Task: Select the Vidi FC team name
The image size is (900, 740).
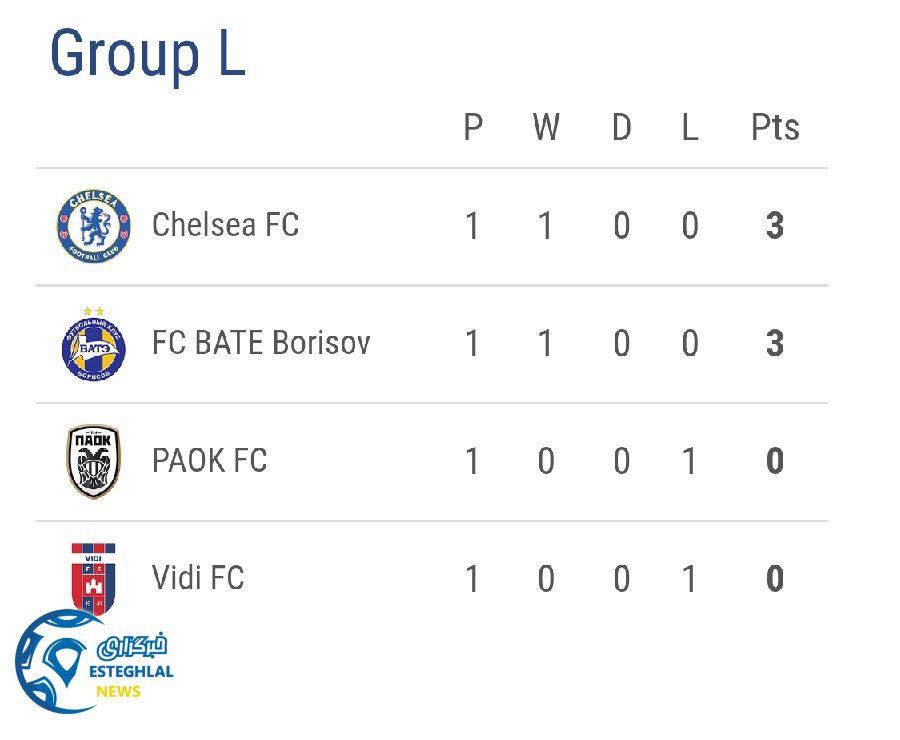Action: tap(197, 578)
